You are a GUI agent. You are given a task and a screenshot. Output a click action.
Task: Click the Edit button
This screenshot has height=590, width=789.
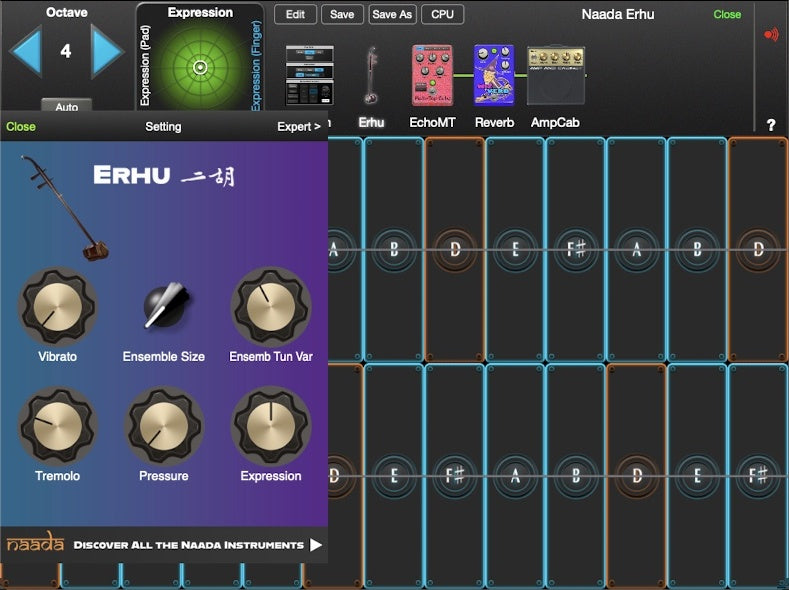coord(295,15)
